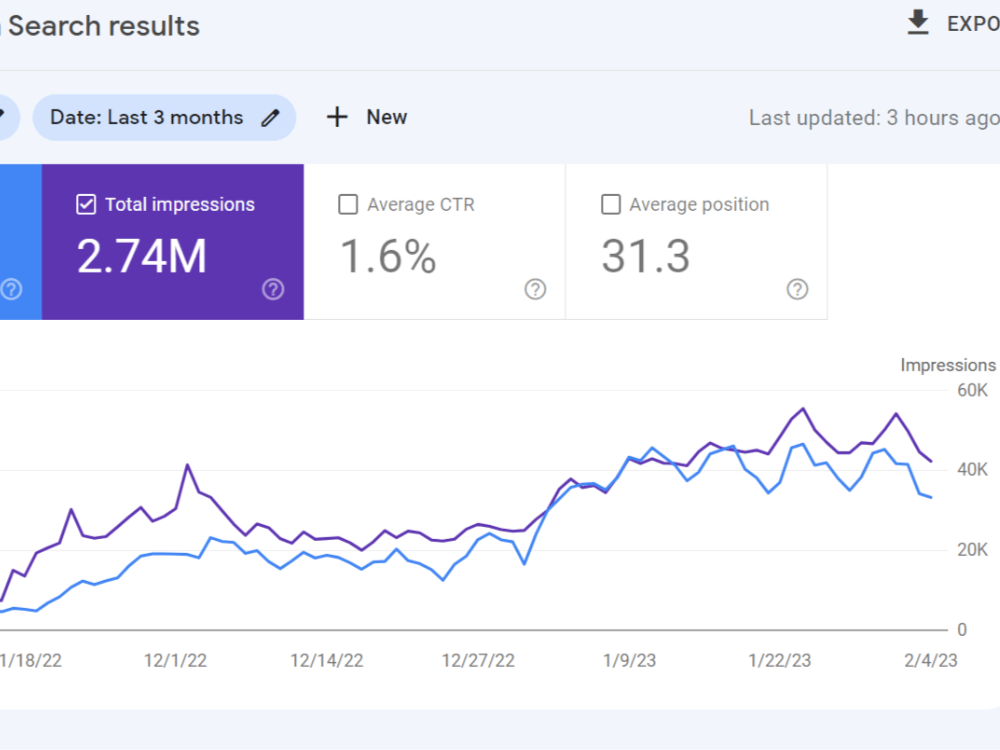1000x750 pixels.
Task: Click the blue line dip near 12/27/22
Action: 524,564
